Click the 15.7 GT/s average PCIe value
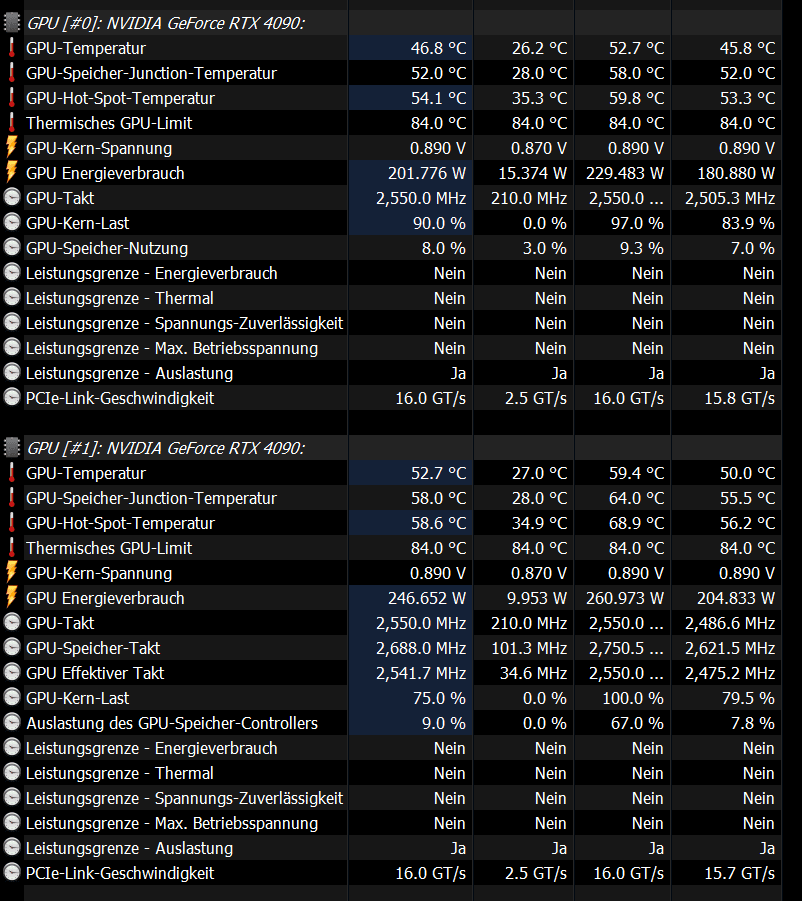802x901 pixels. [x=739, y=873]
